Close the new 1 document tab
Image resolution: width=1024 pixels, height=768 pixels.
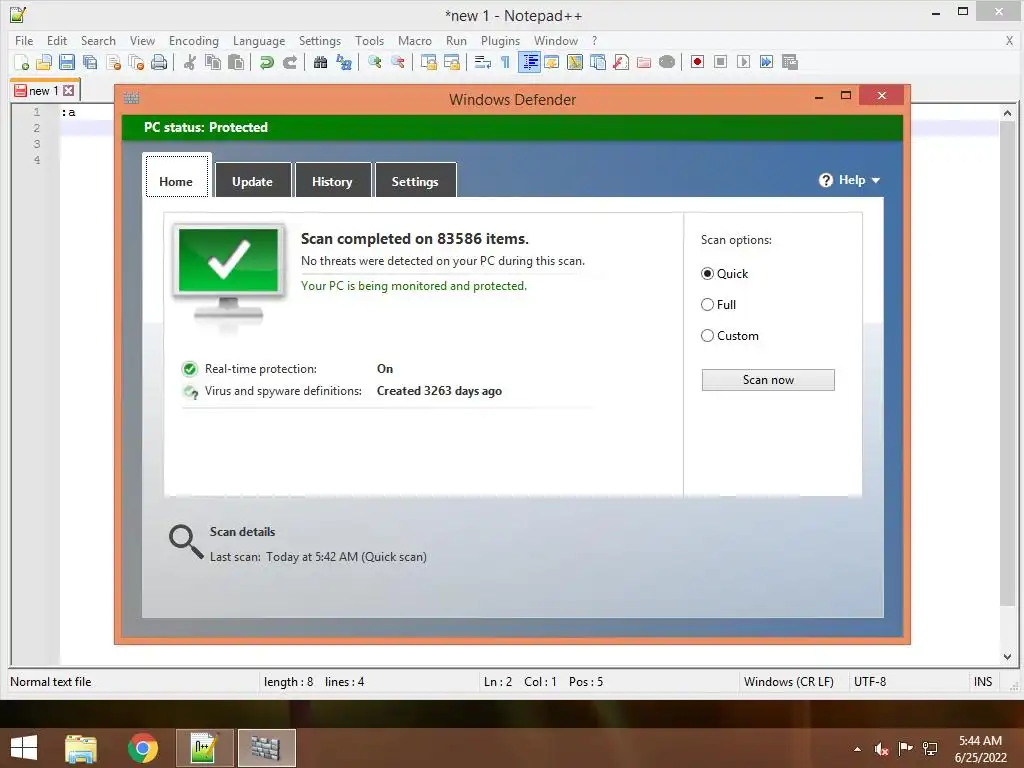point(69,91)
